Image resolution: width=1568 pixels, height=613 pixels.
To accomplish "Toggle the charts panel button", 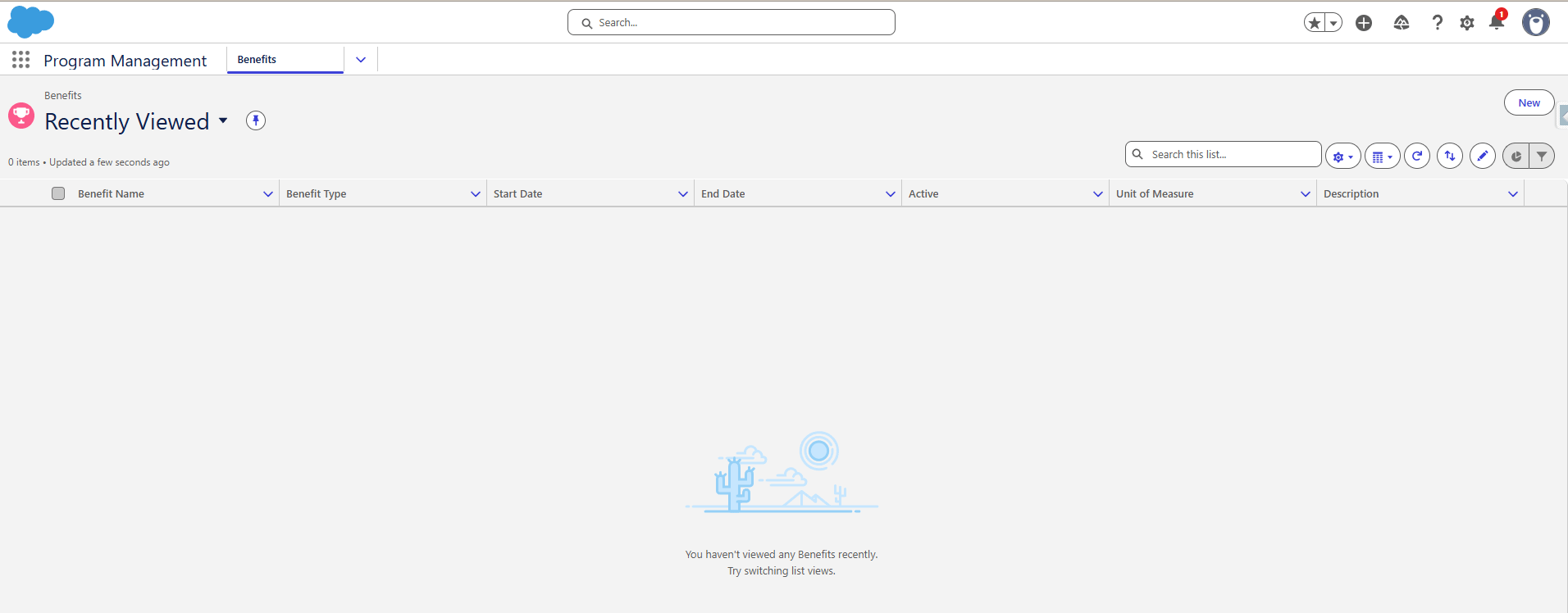I will [1516, 156].
